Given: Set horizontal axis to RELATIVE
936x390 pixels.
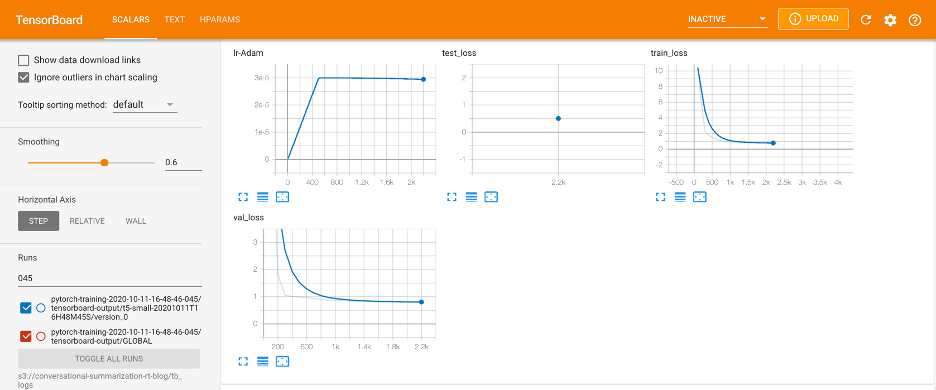Looking at the screenshot, I should (87, 221).
